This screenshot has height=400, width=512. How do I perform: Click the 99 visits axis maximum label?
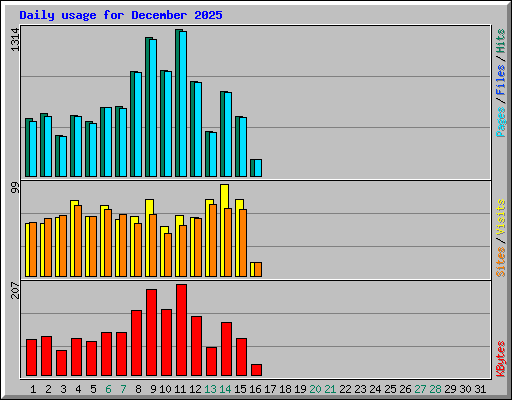point(15,188)
